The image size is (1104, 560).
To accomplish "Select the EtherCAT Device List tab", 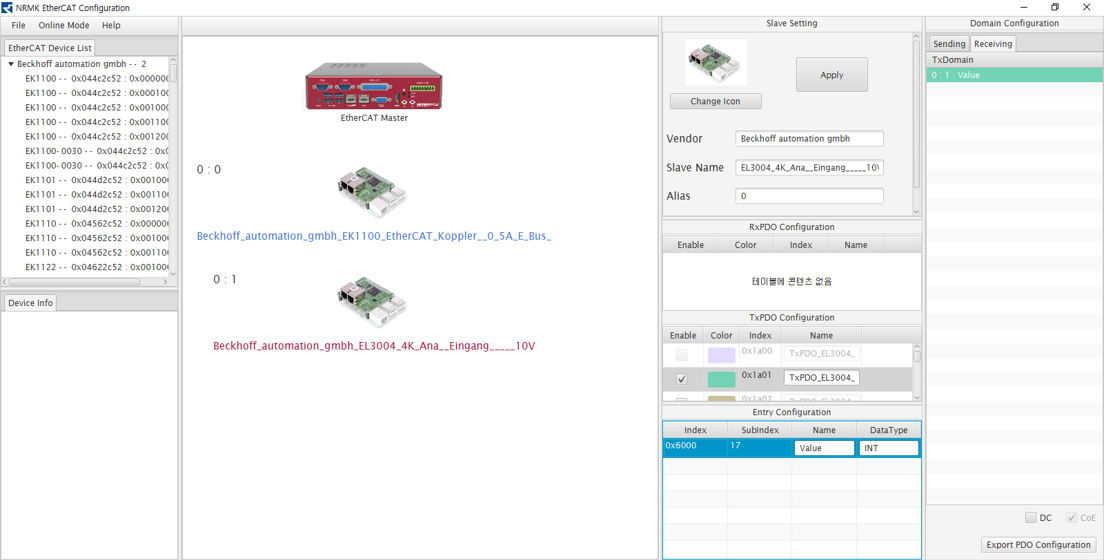I will [x=50, y=48].
